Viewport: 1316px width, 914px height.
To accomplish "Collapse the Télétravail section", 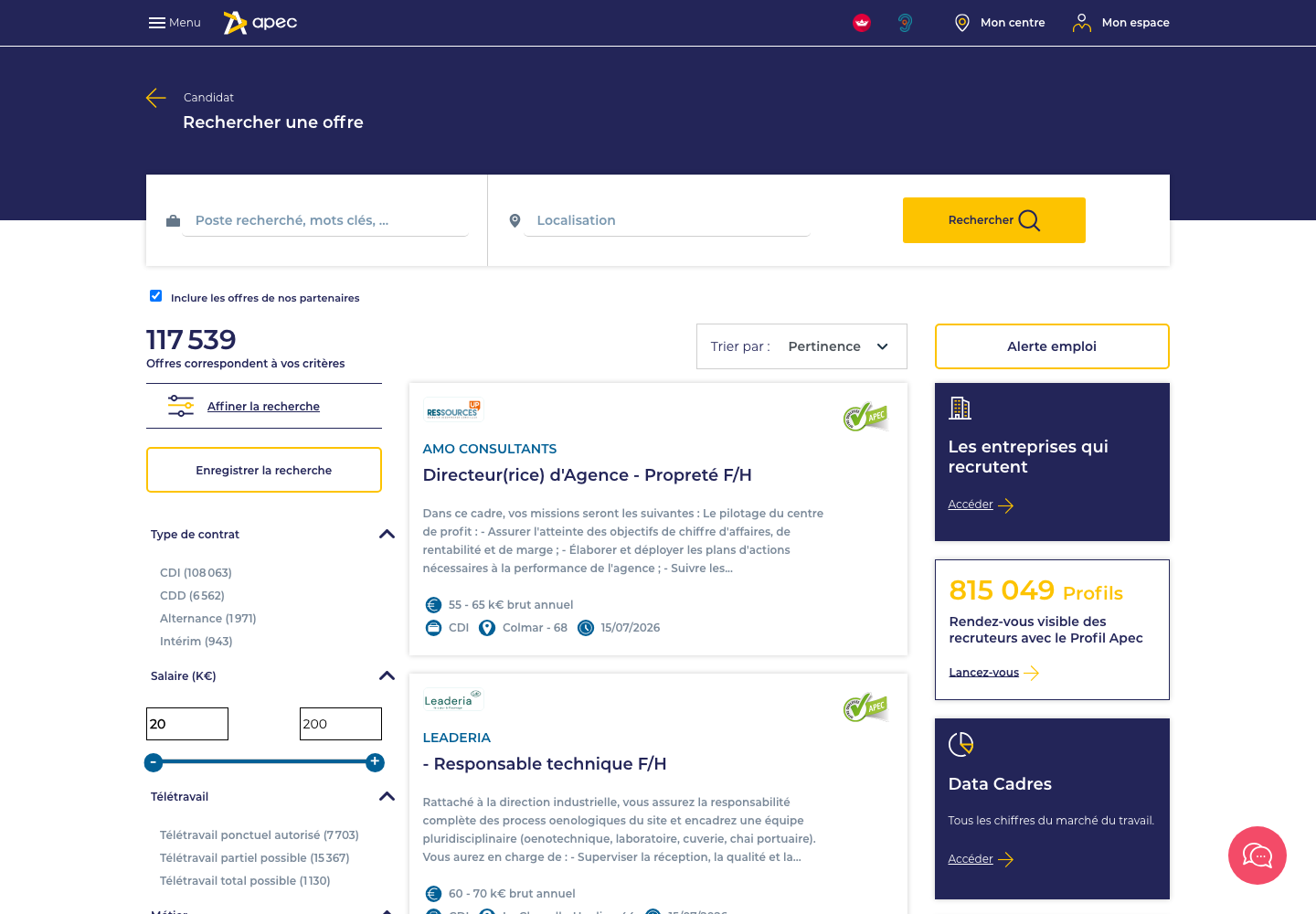I will tap(387, 797).
